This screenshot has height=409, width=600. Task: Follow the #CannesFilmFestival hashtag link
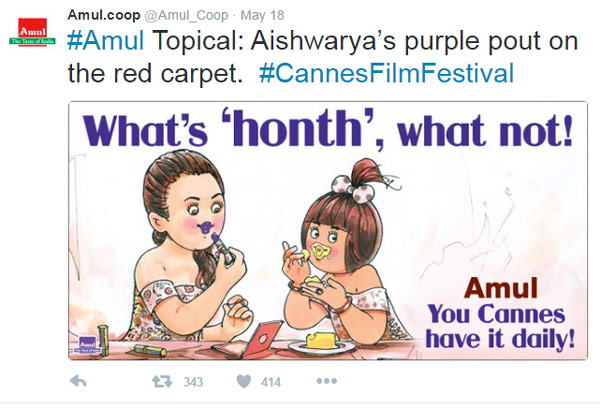point(386,73)
